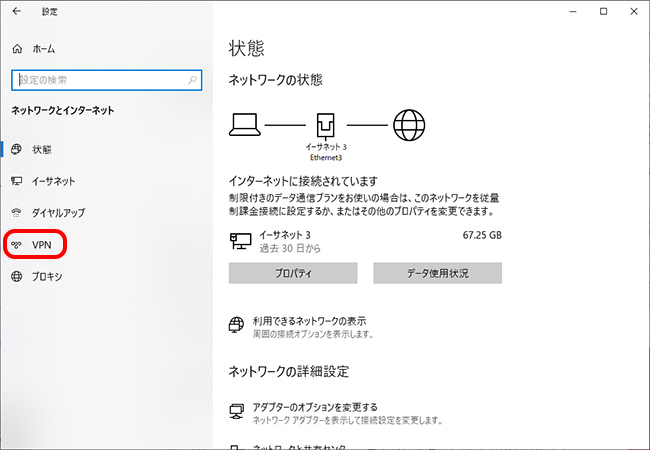The width and height of the screenshot is (650, 450).
Task: Click the Home icon in sidebar
Action: click(x=16, y=48)
